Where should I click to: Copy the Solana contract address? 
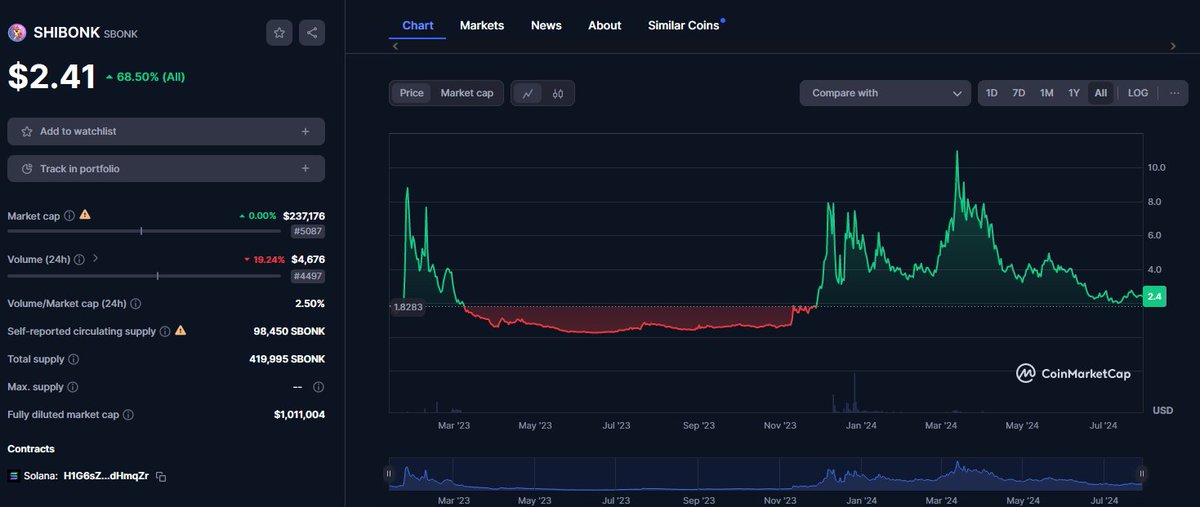(x=161, y=477)
